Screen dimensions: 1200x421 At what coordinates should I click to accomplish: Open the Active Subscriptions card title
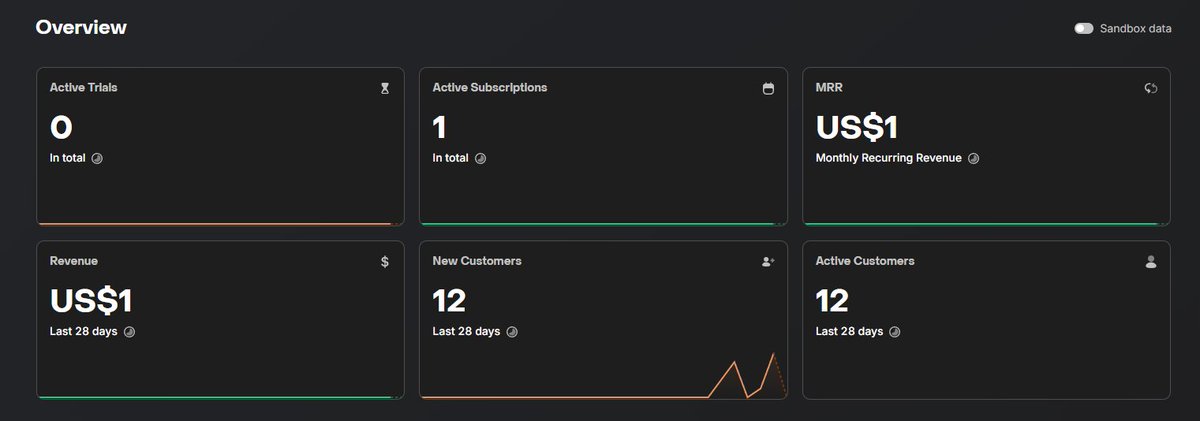pyautogui.click(x=490, y=88)
